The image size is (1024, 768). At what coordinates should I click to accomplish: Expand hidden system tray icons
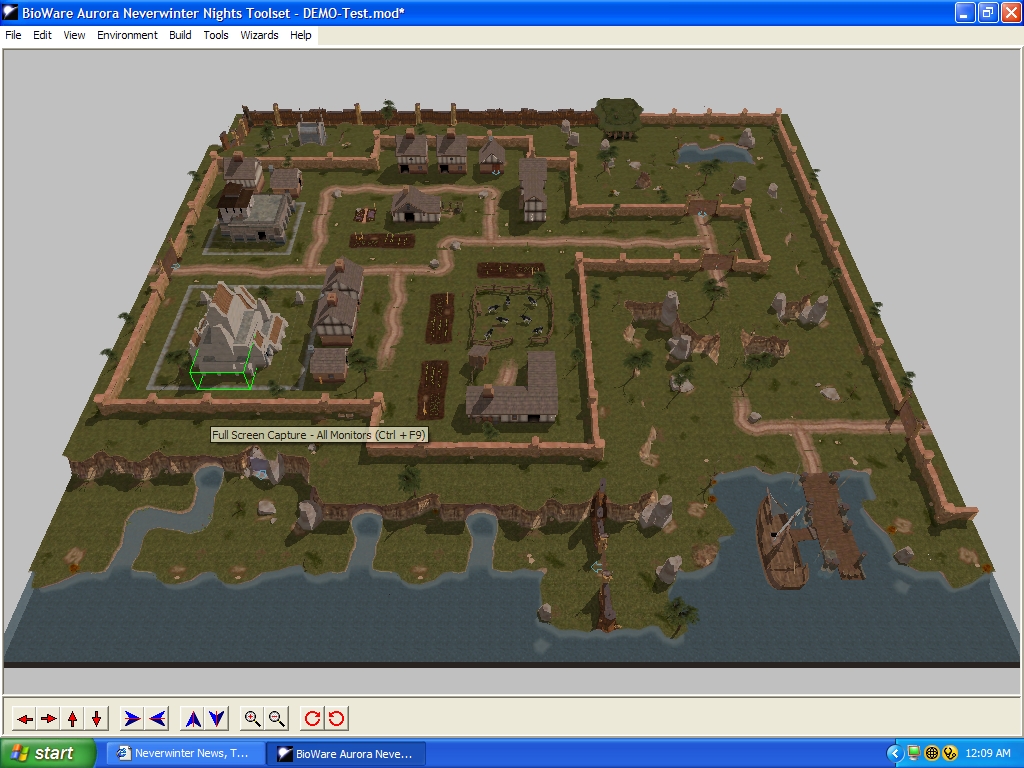(x=895, y=753)
